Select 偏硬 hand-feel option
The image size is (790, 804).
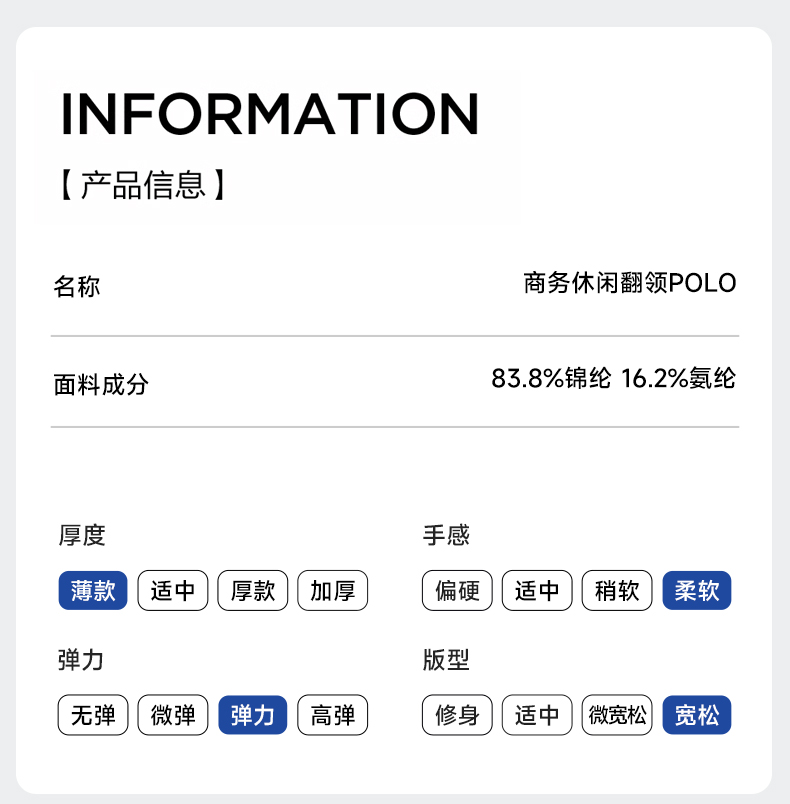(457, 591)
